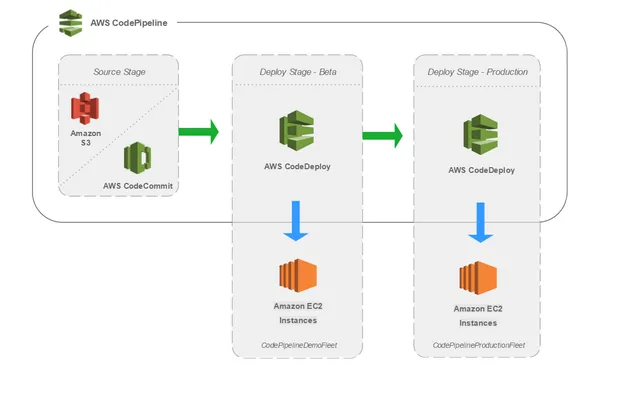Click the AWS CodeCommit green icon

(x=137, y=158)
